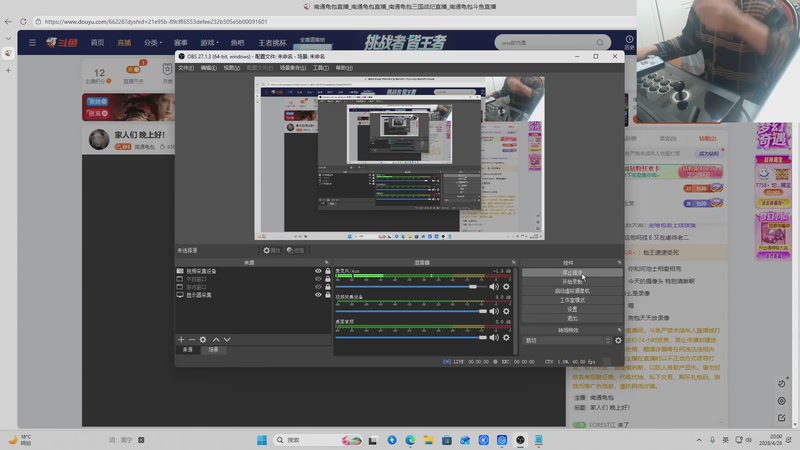Click 开始录制 start recording button
800x450 pixels.
coord(572,282)
